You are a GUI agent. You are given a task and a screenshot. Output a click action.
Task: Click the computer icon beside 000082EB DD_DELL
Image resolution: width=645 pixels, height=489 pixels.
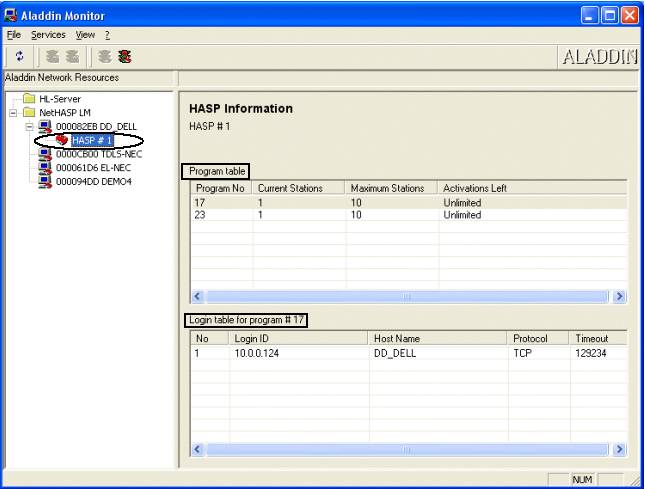coord(45,126)
